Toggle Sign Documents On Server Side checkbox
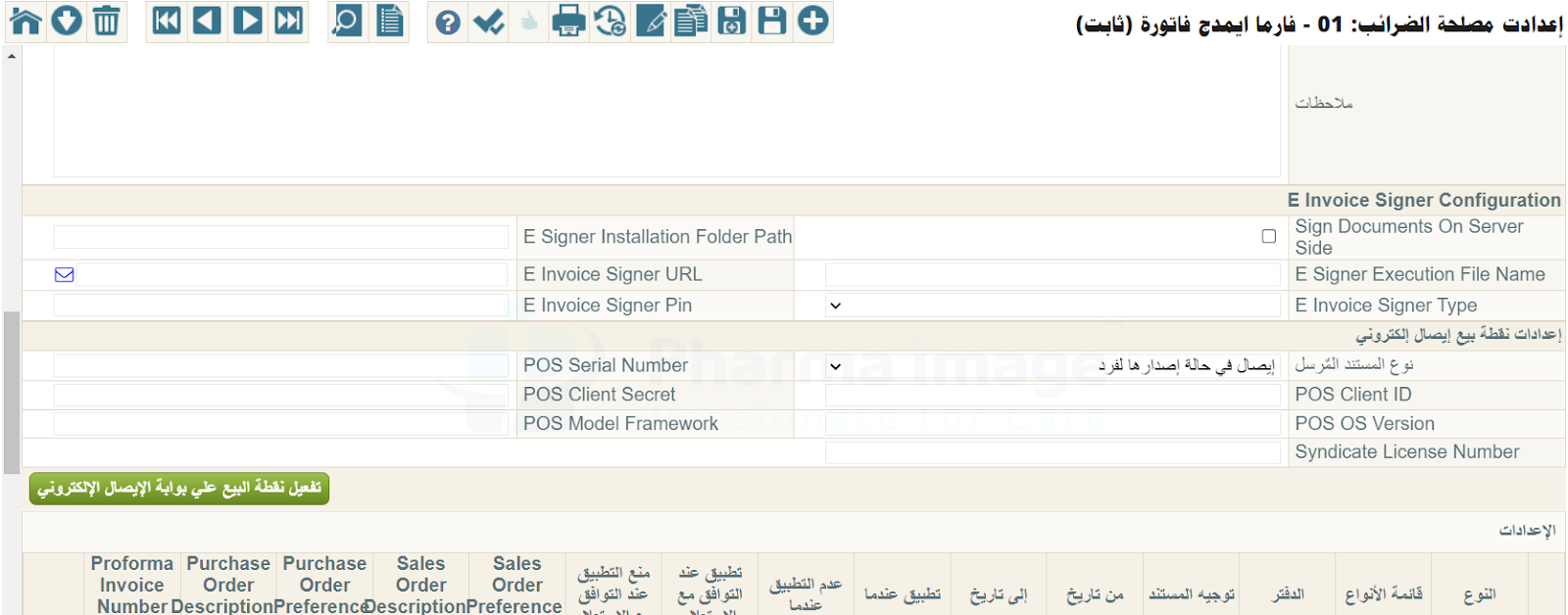The height and width of the screenshot is (615, 1568). 1269,236
